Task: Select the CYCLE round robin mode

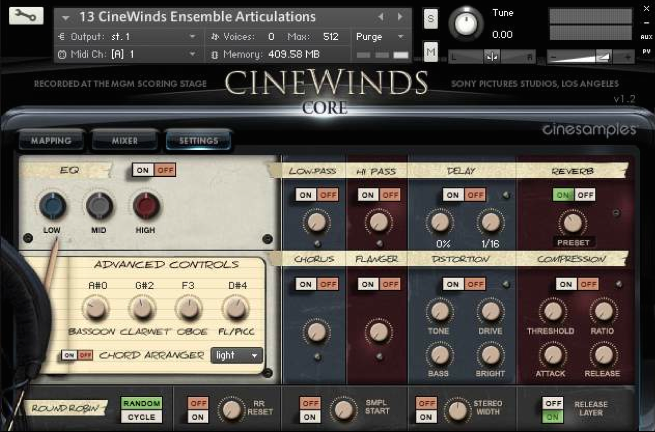Action: (142, 417)
